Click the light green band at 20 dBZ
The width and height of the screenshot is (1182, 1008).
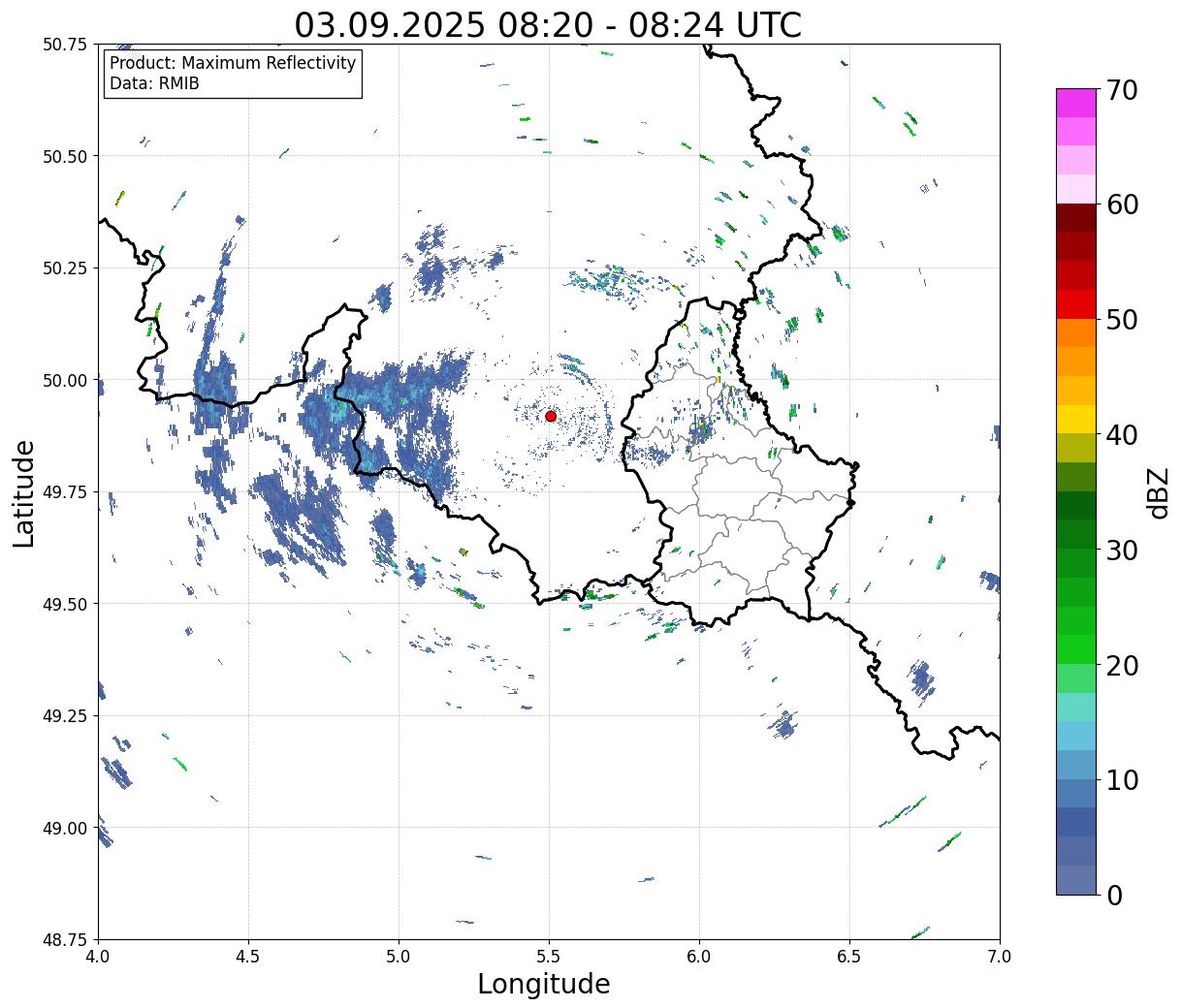tap(1076, 677)
